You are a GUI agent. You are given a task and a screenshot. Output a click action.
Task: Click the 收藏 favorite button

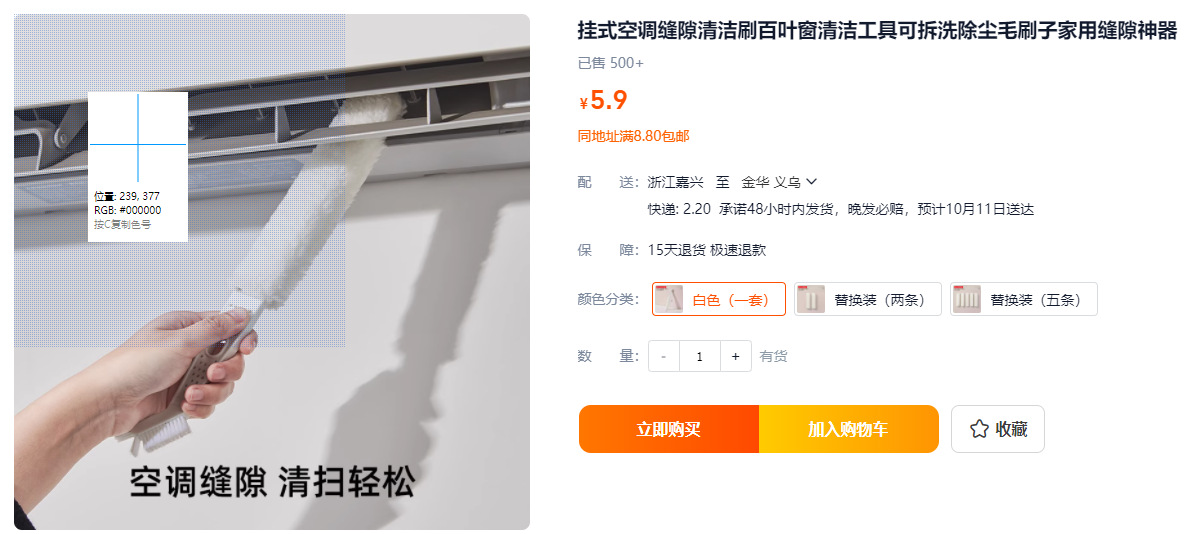pyautogui.click(x=998, y=429)
